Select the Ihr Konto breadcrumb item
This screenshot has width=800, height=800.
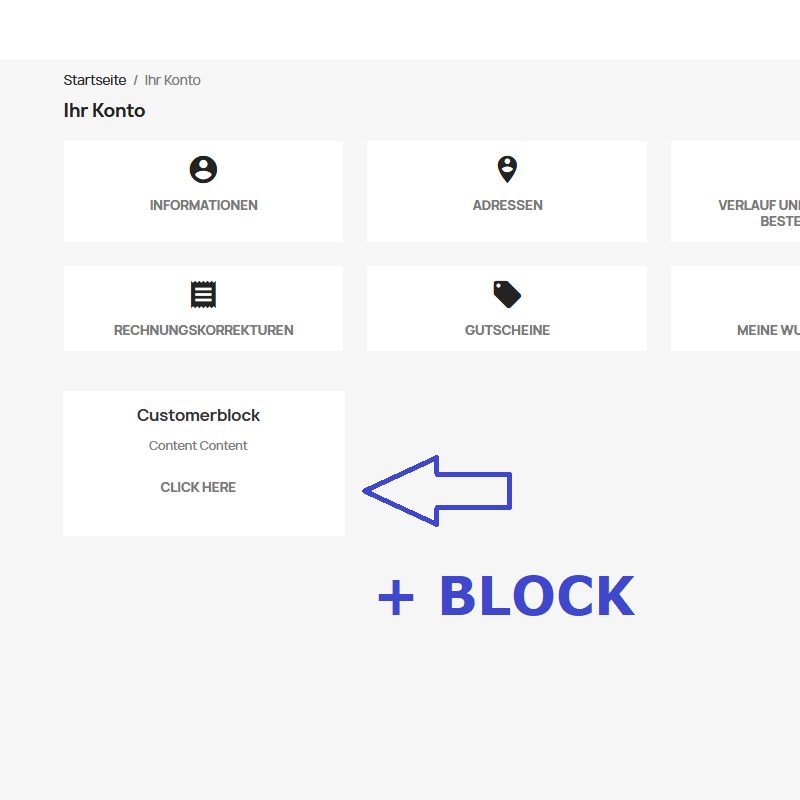[172, 80]
